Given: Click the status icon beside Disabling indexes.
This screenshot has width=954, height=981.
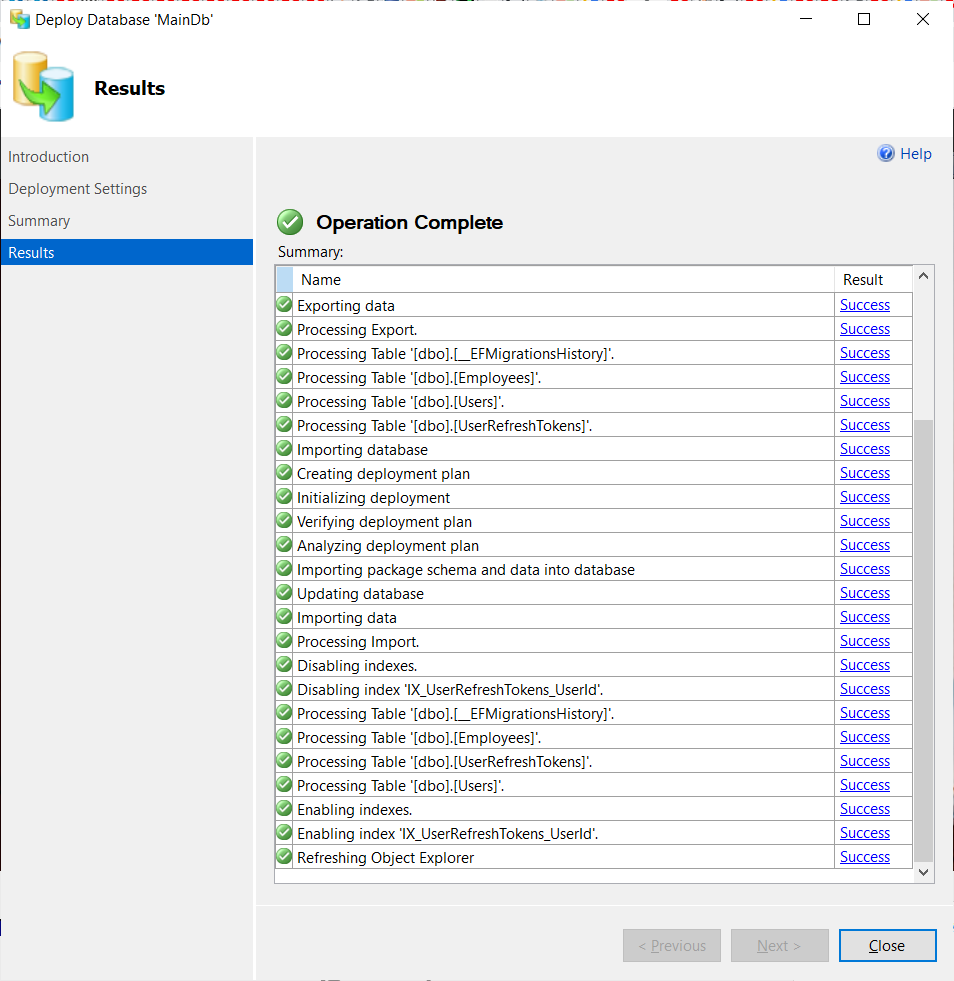Looking at the screenshot, I should pos(284,664).
